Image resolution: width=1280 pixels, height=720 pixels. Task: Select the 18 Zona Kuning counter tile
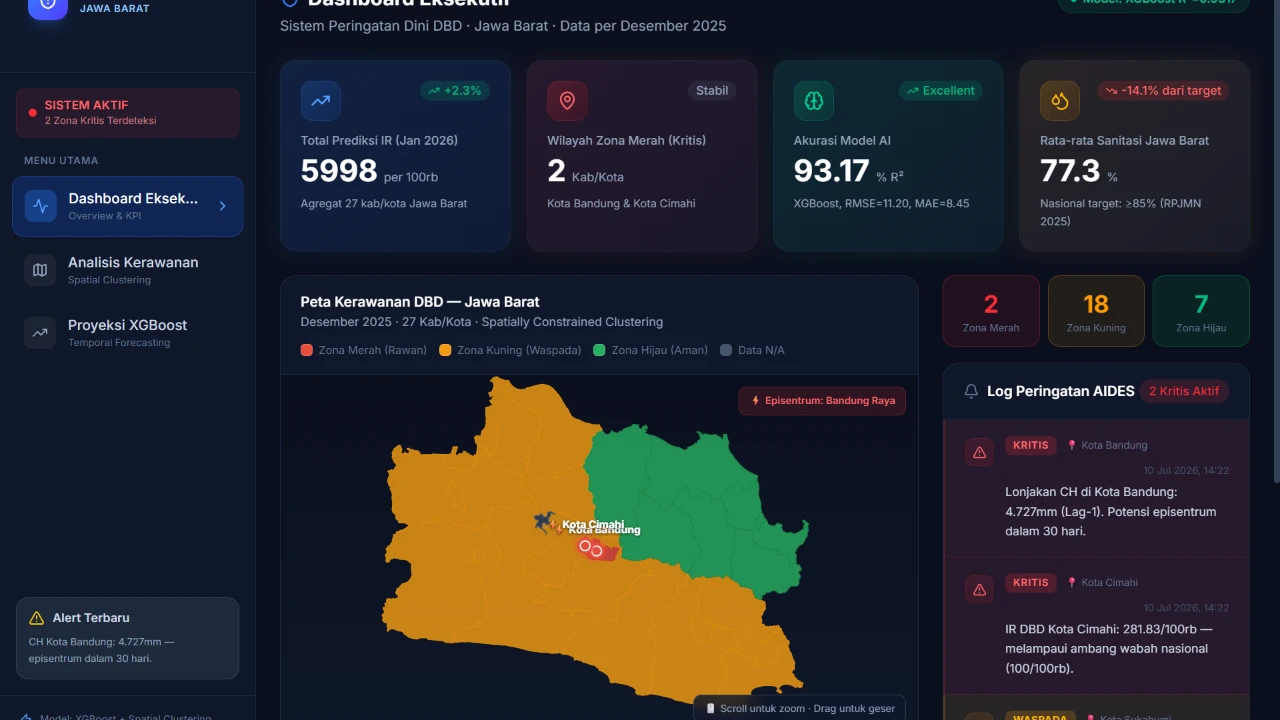1096,311
